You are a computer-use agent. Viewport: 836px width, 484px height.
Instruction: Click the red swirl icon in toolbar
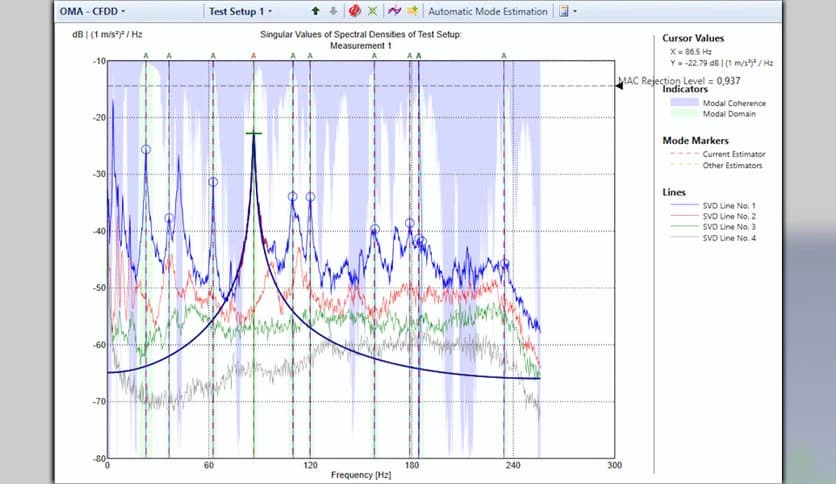pos(354,11)
